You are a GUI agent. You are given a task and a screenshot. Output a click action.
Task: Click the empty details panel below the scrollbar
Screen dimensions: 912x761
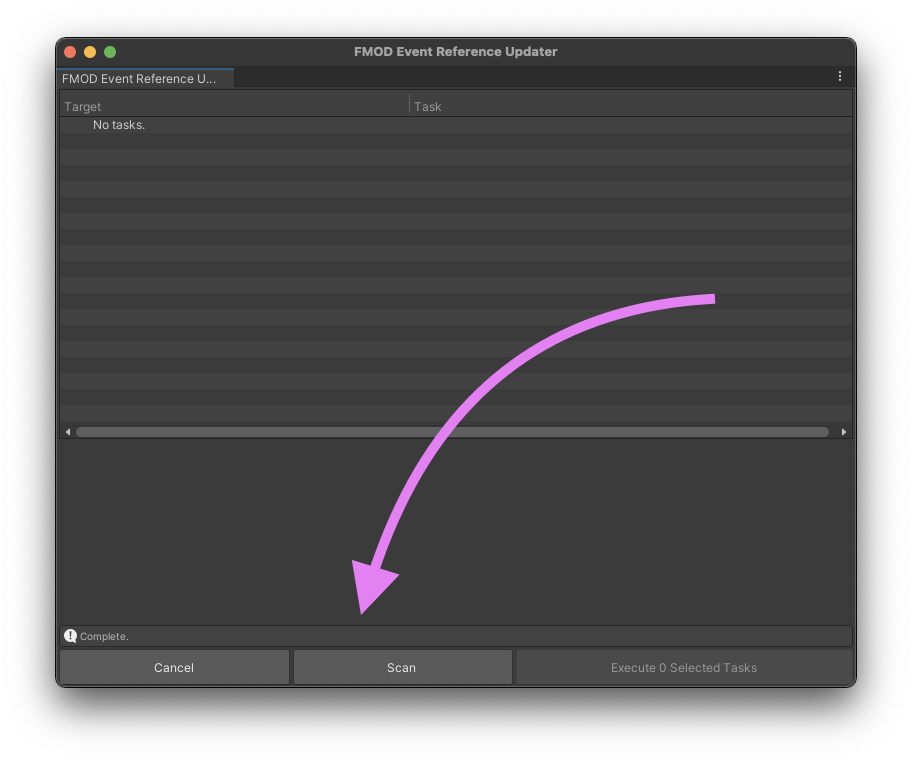coord(455,530)
